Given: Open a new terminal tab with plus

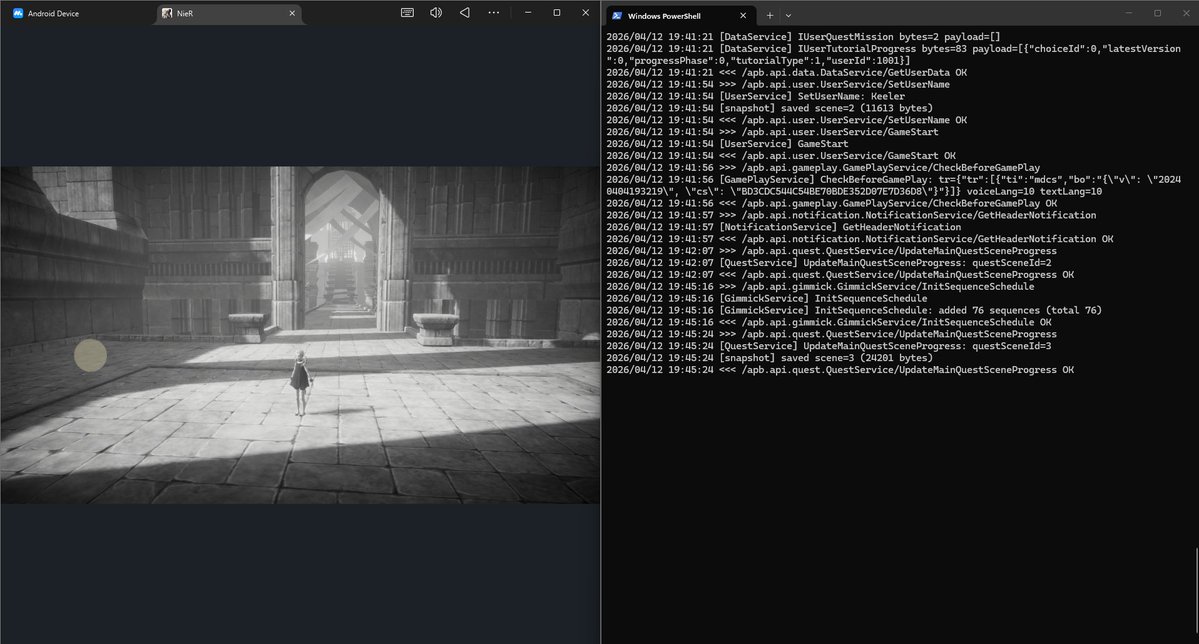Looking at the screenshot, I should point(770,15).
